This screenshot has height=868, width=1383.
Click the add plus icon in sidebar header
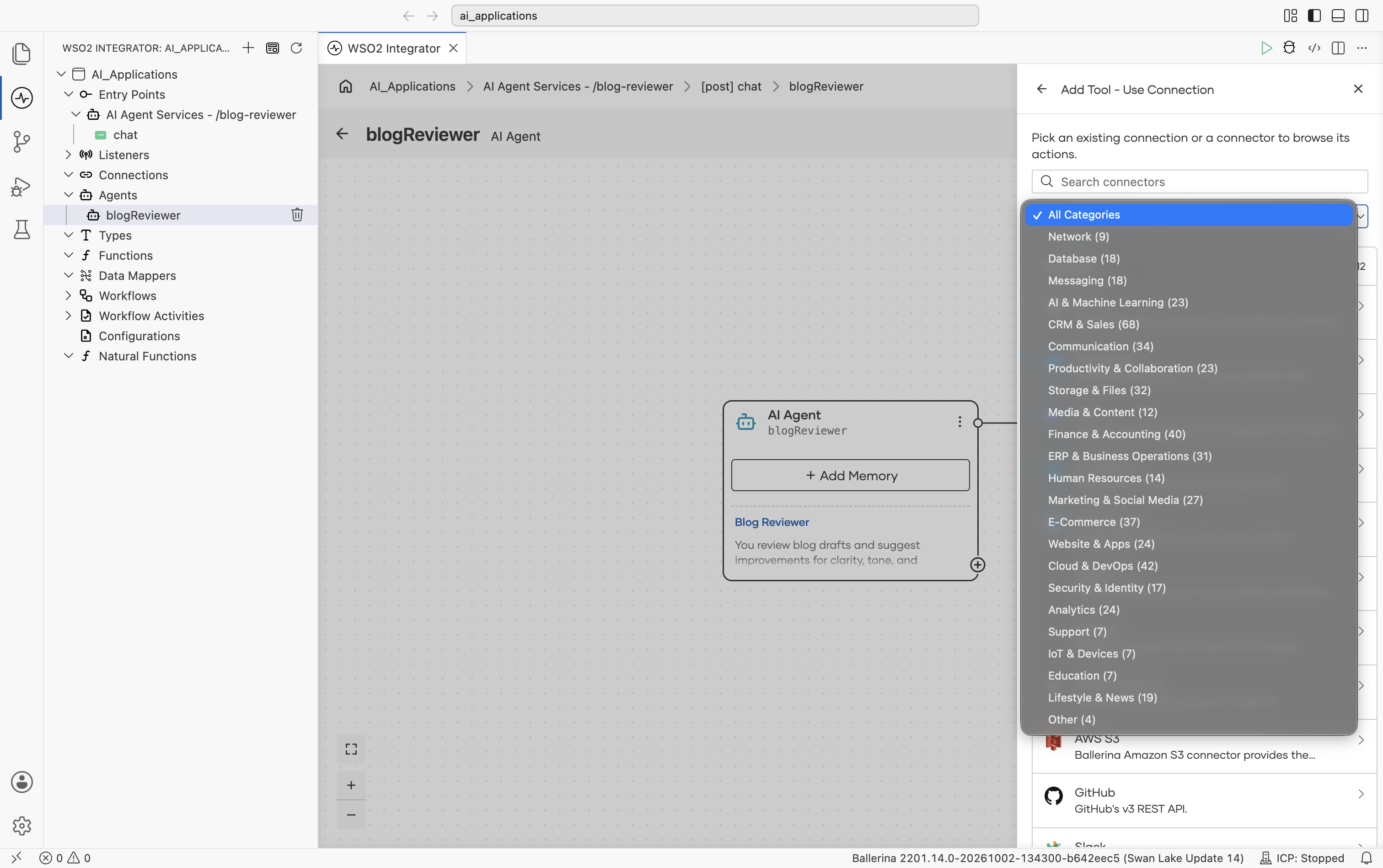click(248, 48)
